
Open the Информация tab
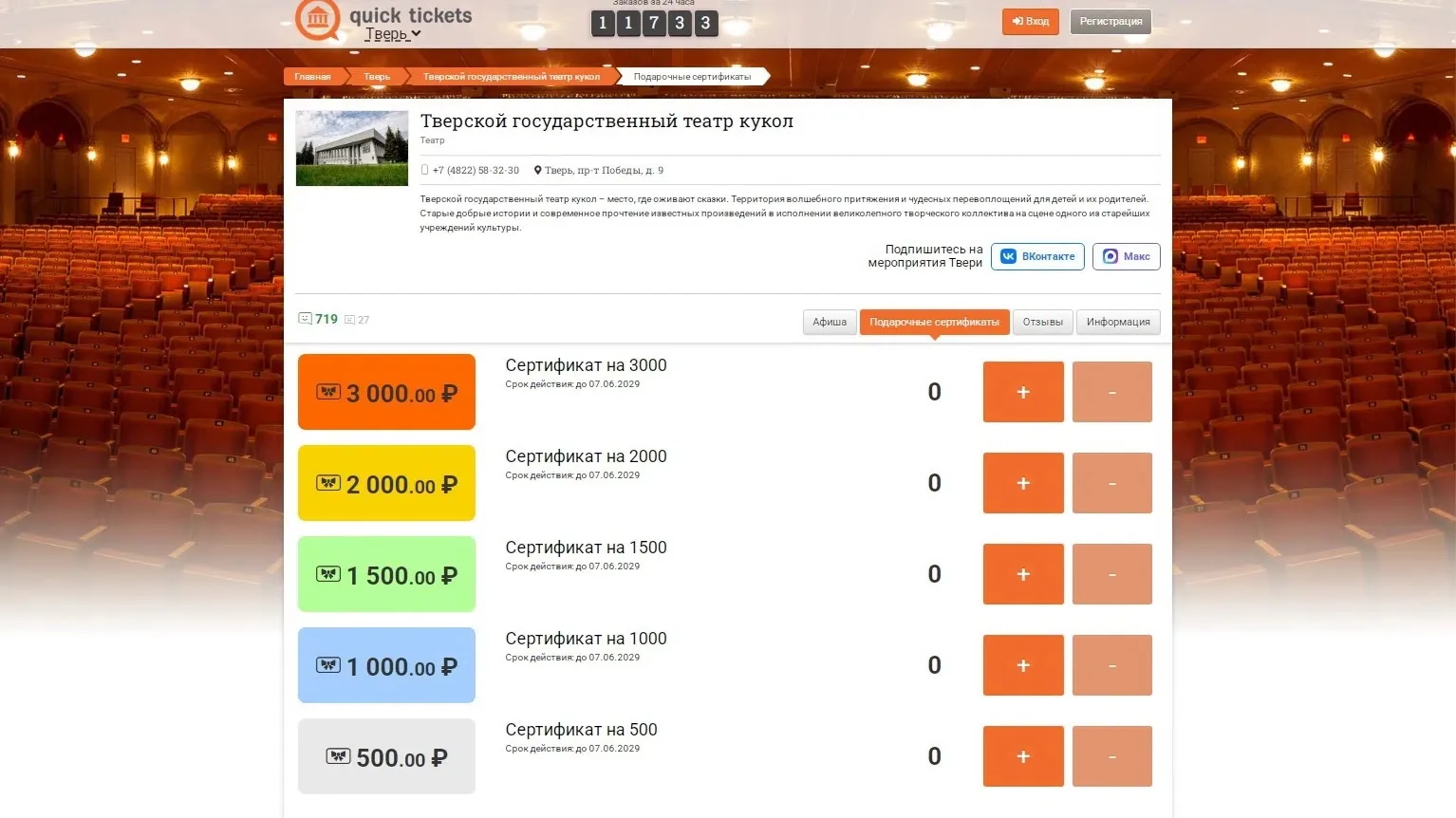1118,322
